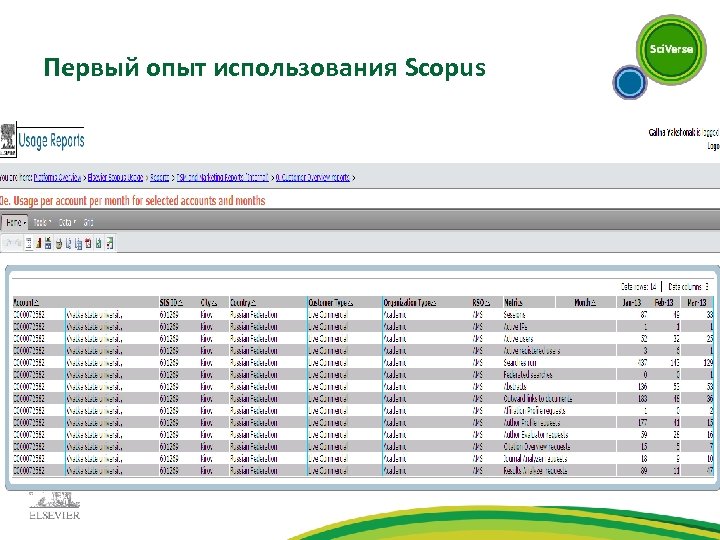Sort by the Account column triangle
The height and width of the screenshot is (540, 720).
37,303
